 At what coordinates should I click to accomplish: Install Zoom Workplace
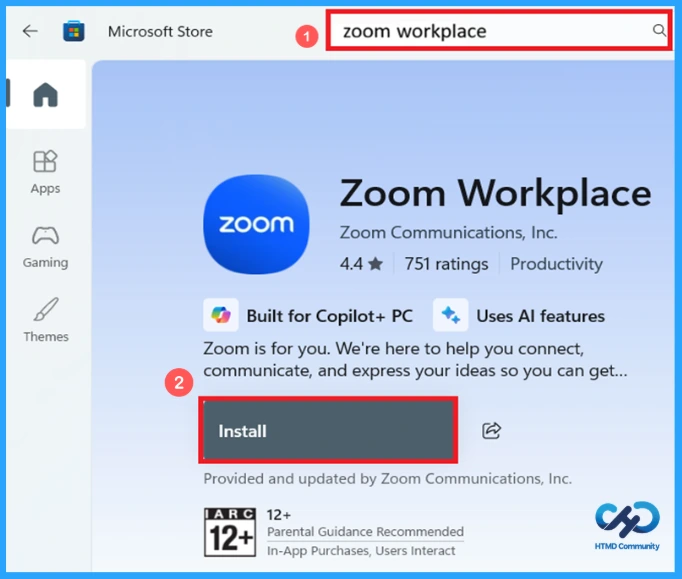pyautogui.click(x=328, y=430)
